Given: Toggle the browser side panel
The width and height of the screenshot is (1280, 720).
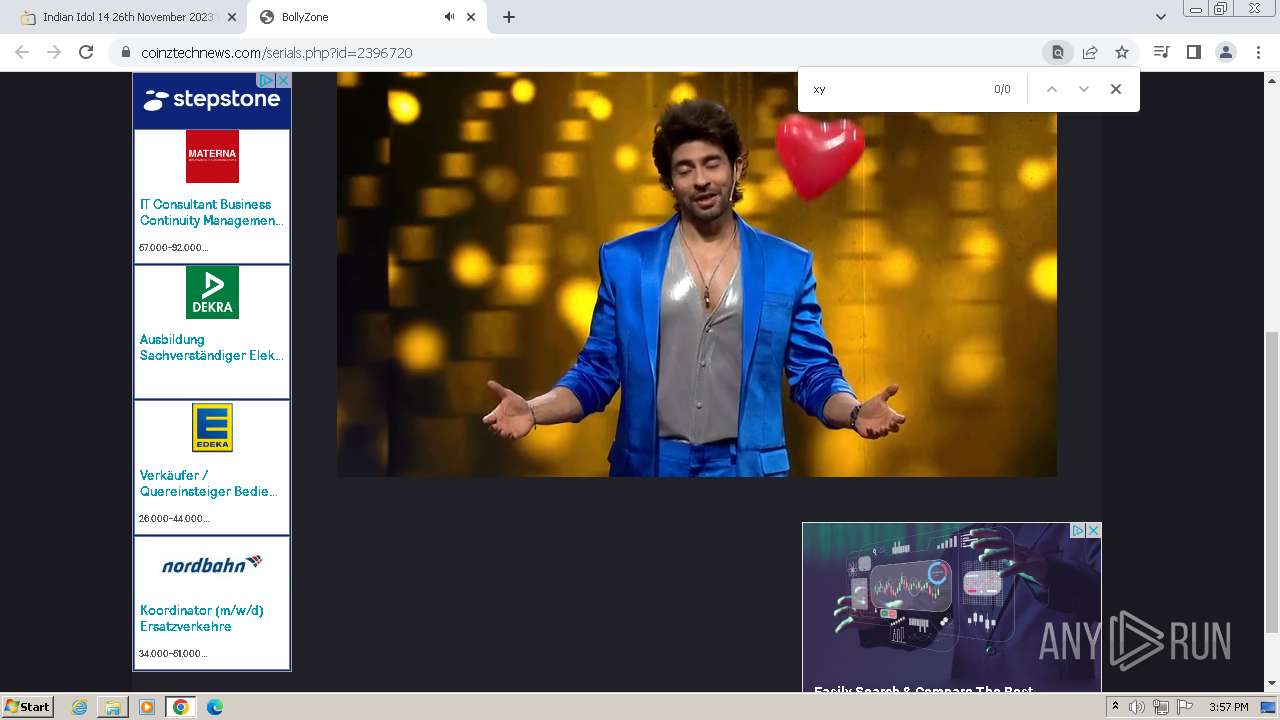Looking at the screenshot, I should pyautogui.click(x=1193, y=52).
